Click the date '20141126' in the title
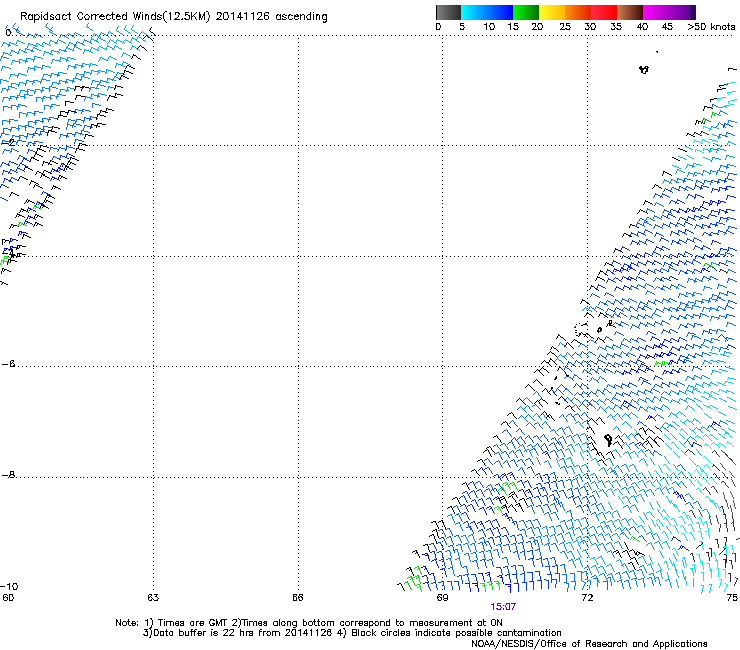Image resolution: width=740 pixels, height=650 pixels. [242, 17]
